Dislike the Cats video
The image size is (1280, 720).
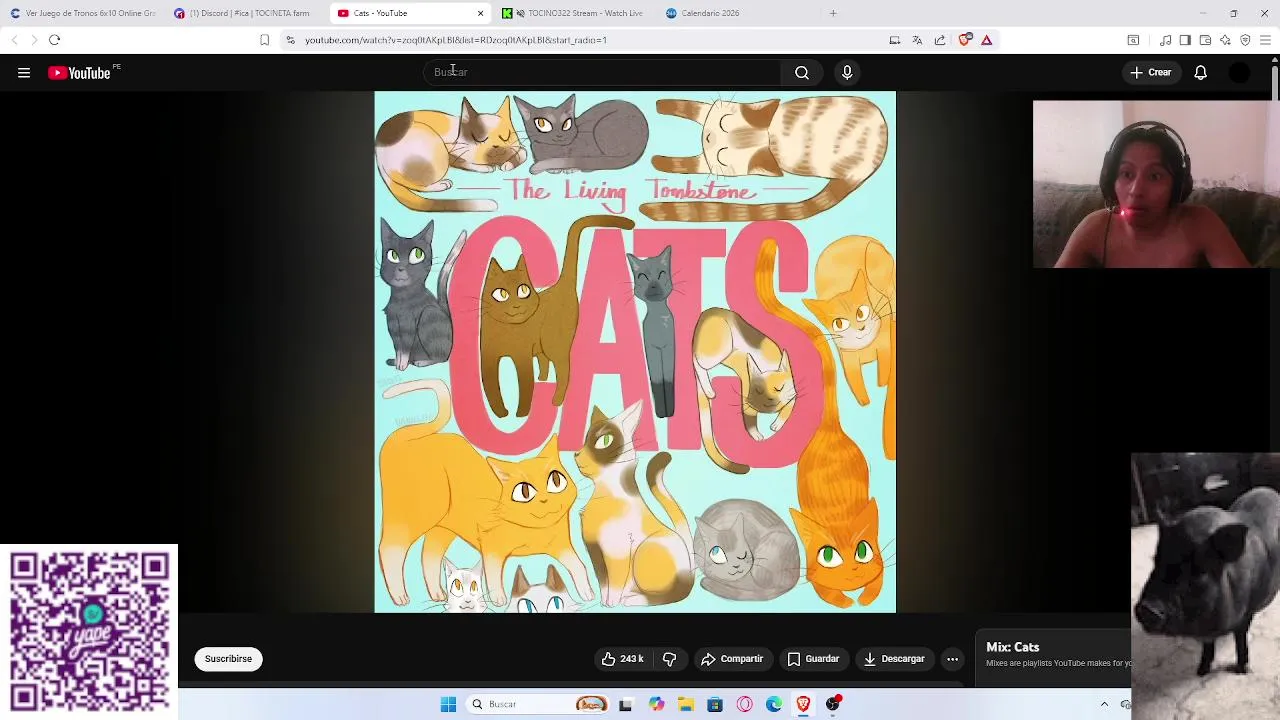[670, 659]
